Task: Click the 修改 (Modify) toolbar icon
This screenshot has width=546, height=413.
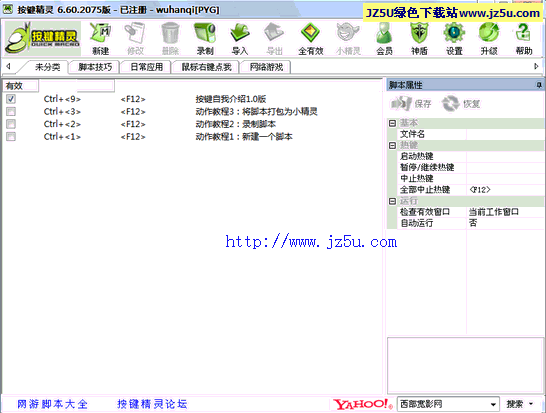Action: 135,38
